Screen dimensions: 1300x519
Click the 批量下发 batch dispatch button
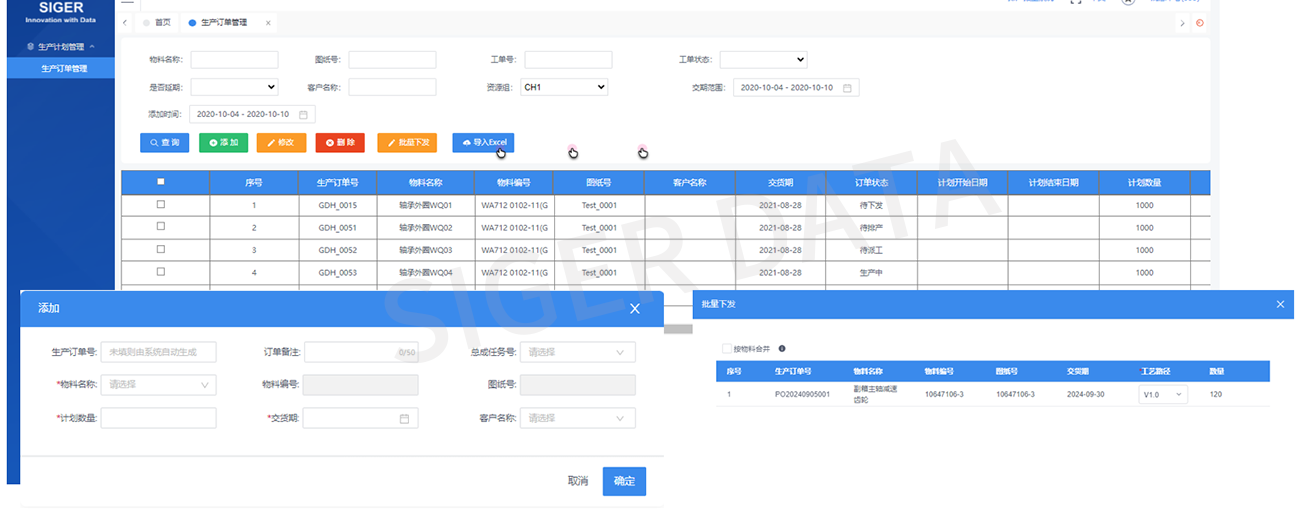click(407, 143)
